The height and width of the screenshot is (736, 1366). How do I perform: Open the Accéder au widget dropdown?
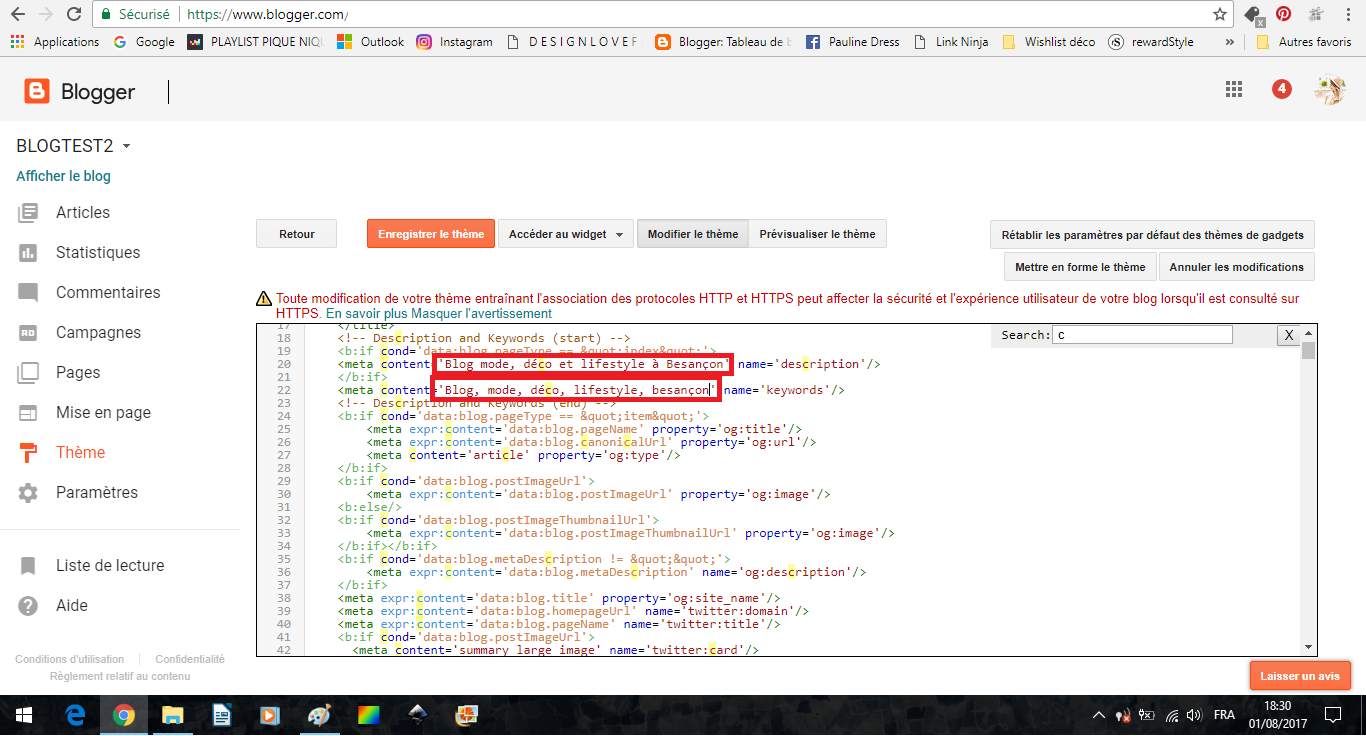point(565,234)
